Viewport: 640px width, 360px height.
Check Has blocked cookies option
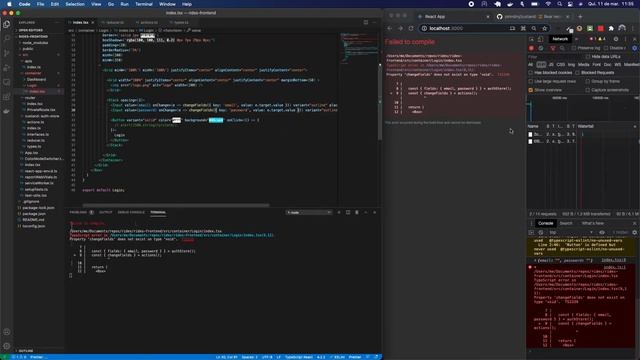pyautogui.click(x=531, y=73)
